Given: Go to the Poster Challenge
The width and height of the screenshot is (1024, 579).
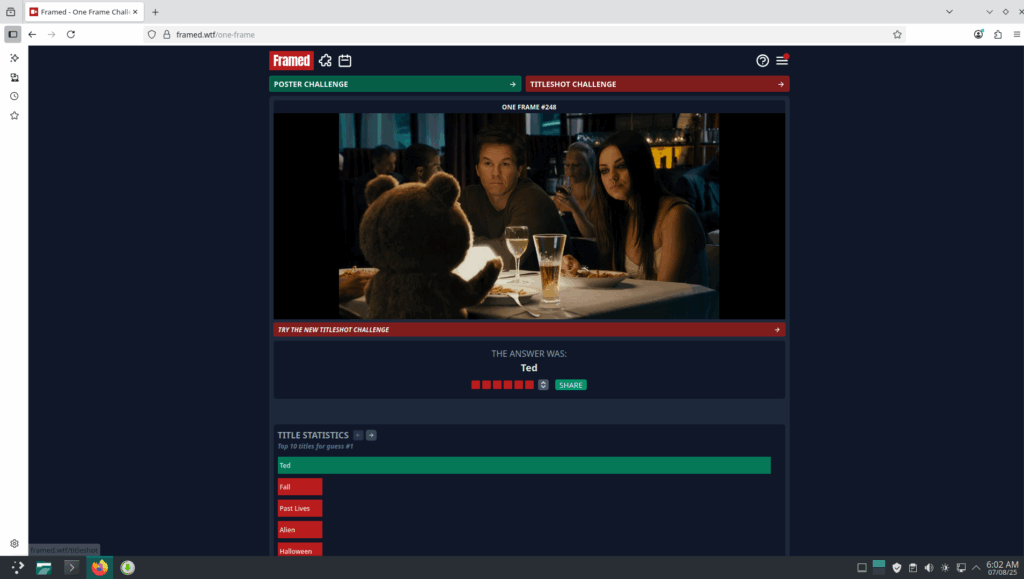Looking at the screenshot, I should pyautogui.click(x=395, y=84).
